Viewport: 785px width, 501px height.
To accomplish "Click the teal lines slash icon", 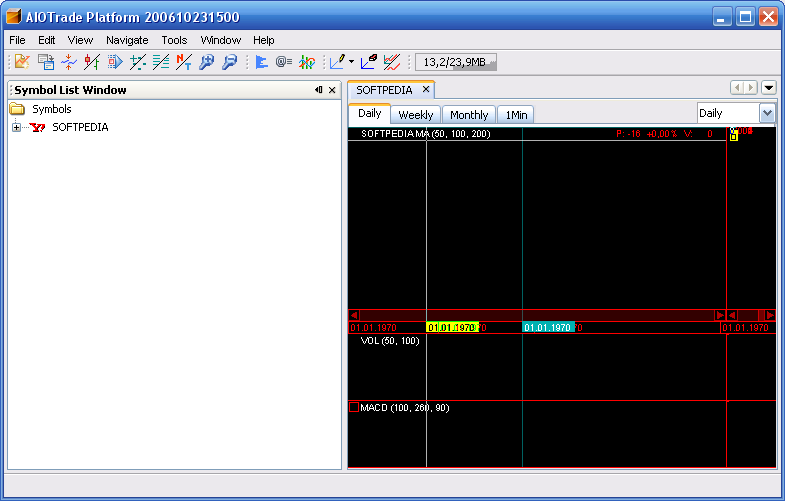I will click(161, 62).
